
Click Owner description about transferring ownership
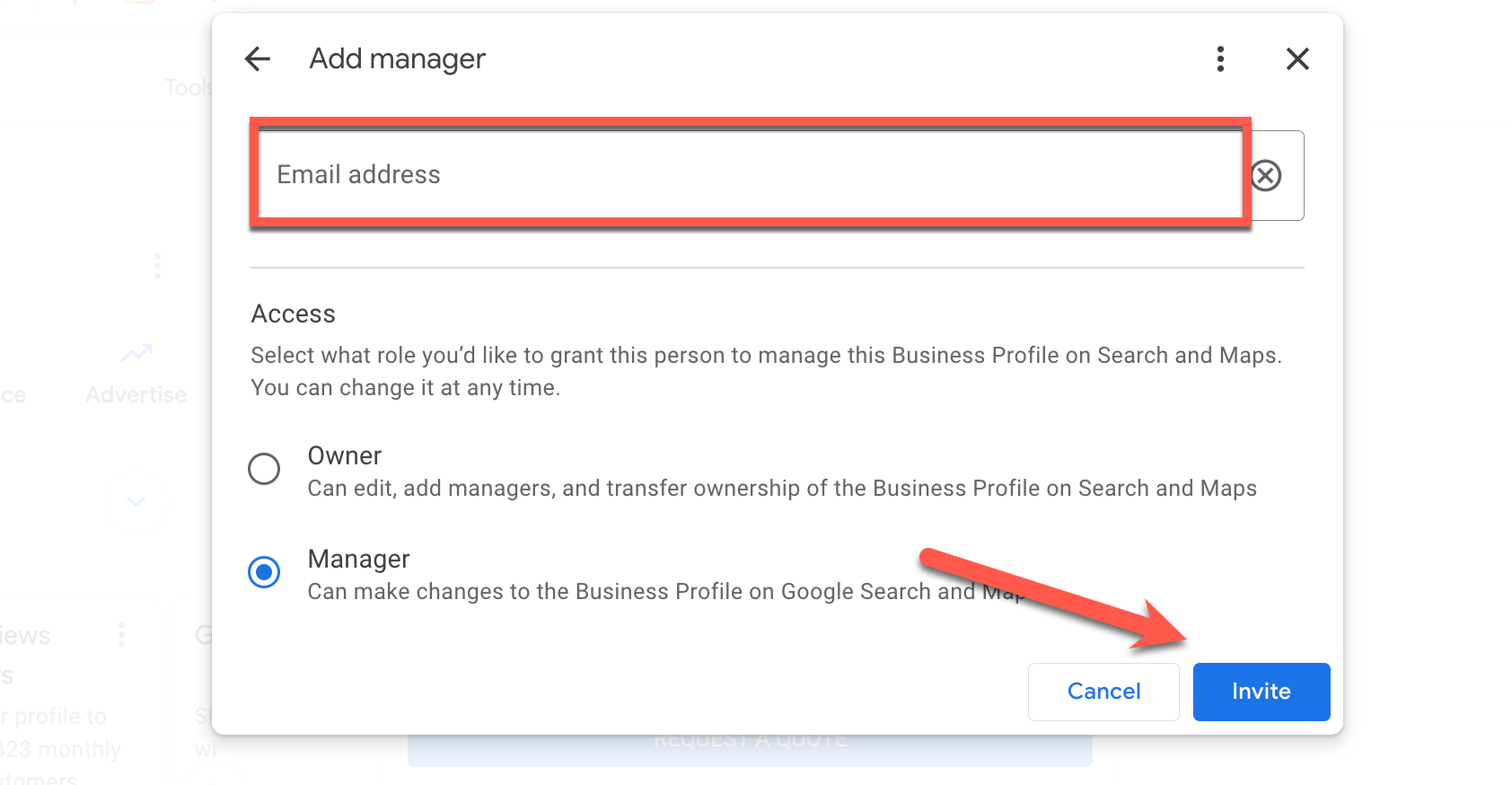781,489
